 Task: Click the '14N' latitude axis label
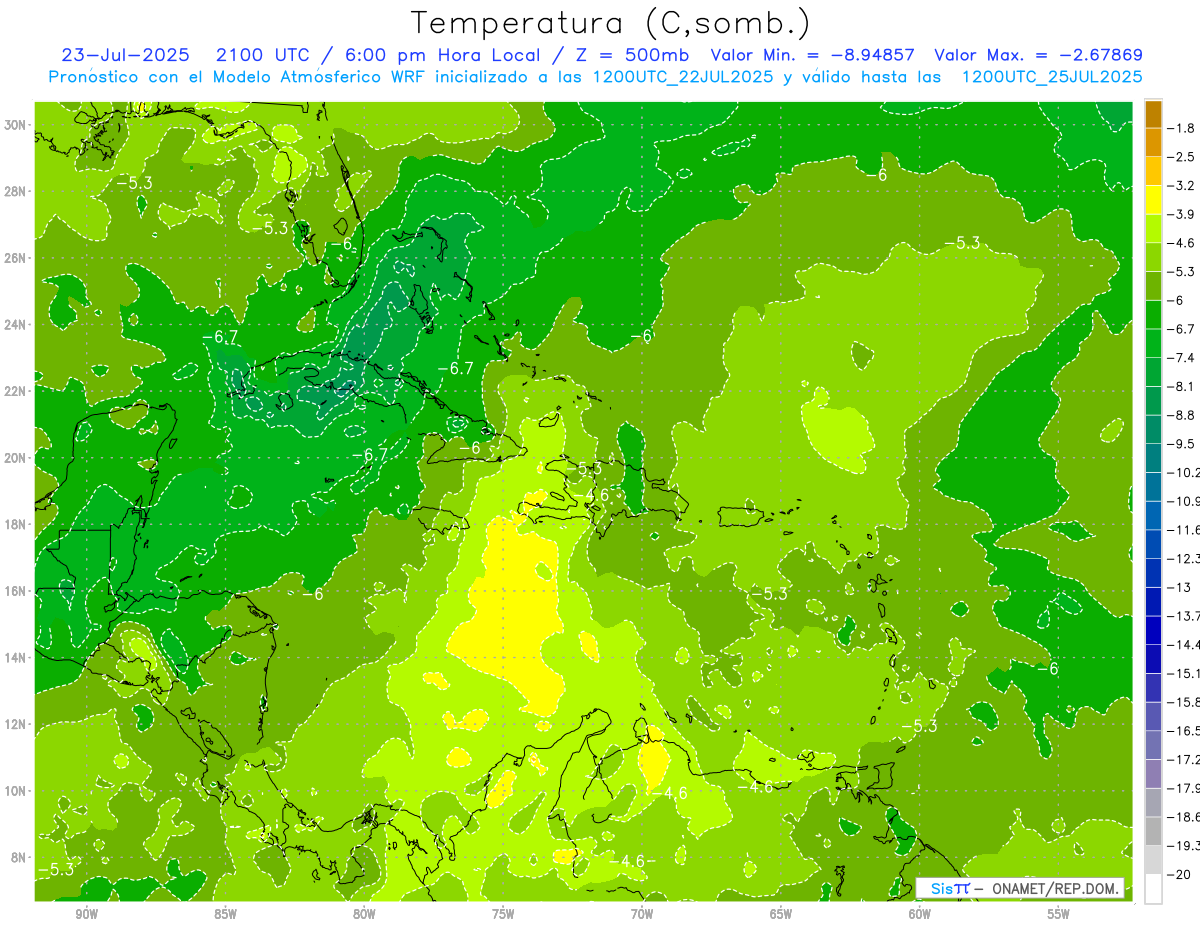tap(17, 657)
